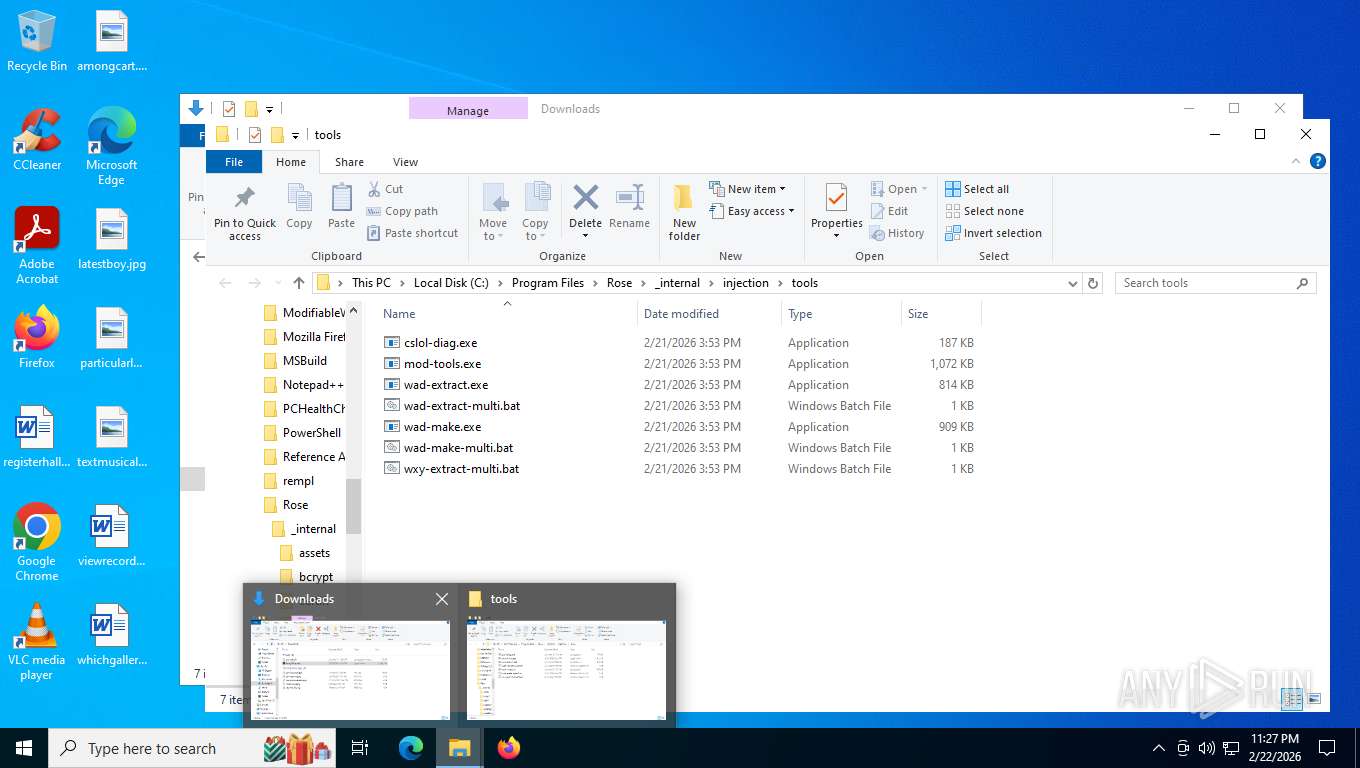Create a New folder

[x=684, y=213]
